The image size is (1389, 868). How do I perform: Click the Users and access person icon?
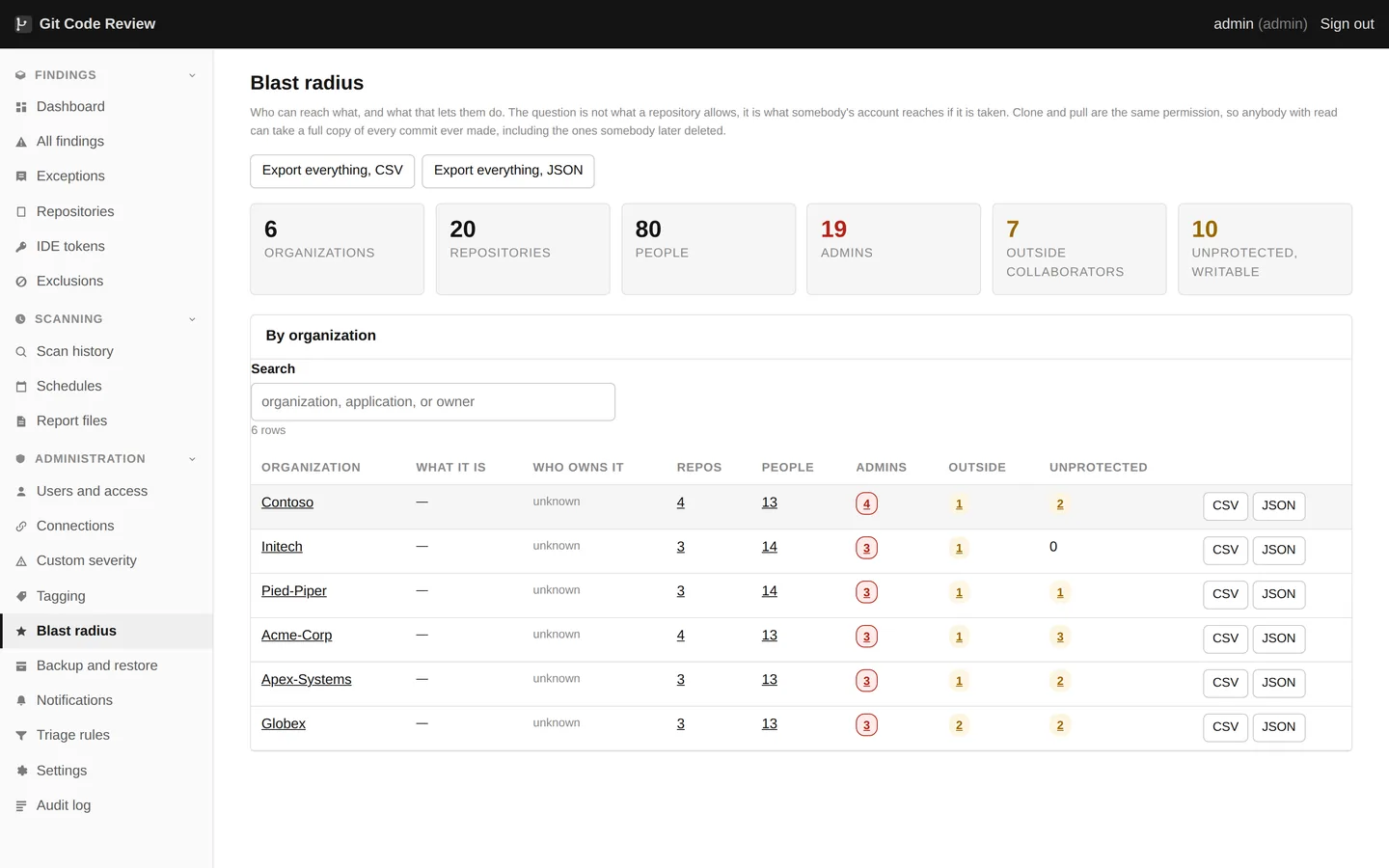21,492
